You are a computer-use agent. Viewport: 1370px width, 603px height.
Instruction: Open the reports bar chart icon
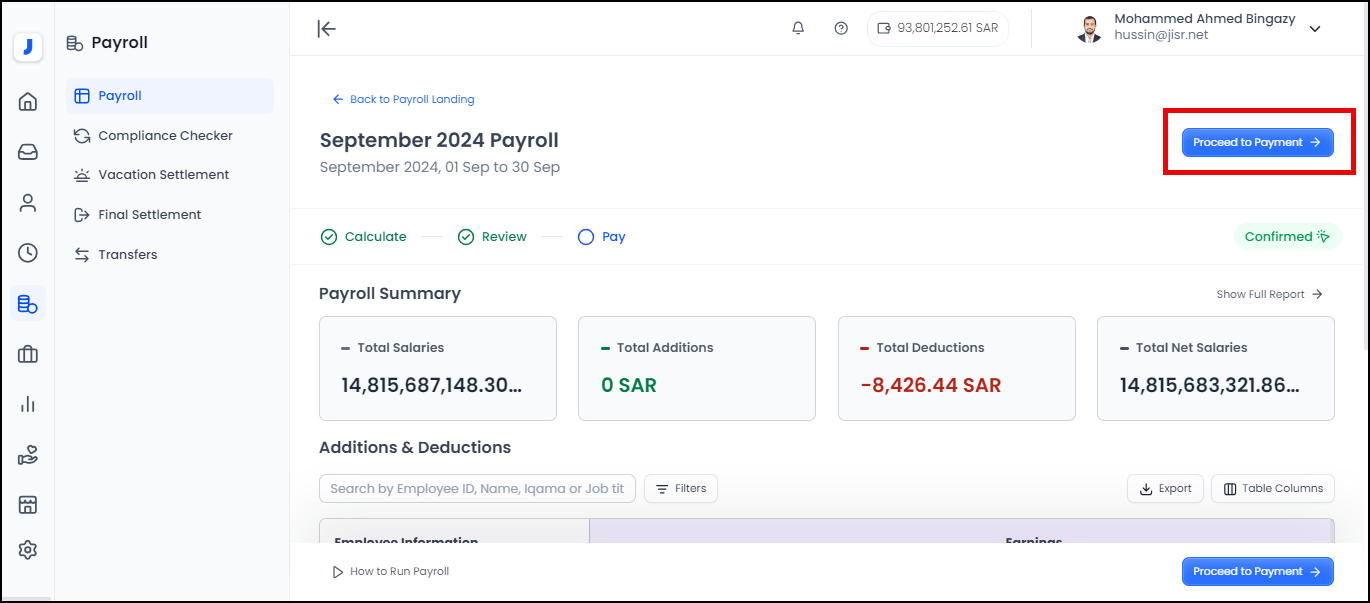click(x=27, y=404)
